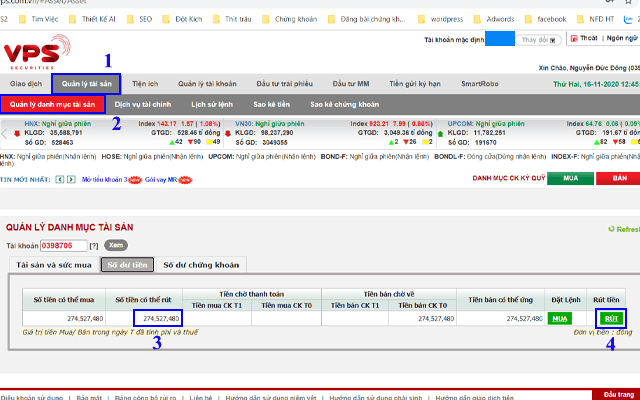Click the red down arrow beside VN30
This screenshot has height=400, width=640.
click(228, 133)
